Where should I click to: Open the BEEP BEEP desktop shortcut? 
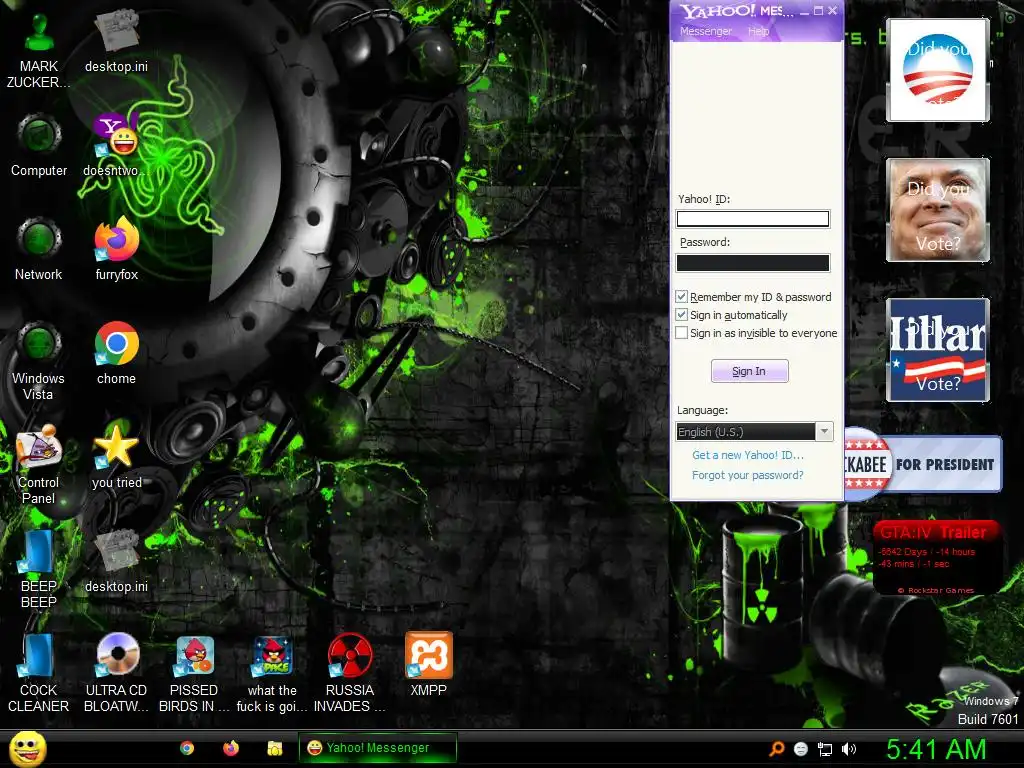[39, 569]
